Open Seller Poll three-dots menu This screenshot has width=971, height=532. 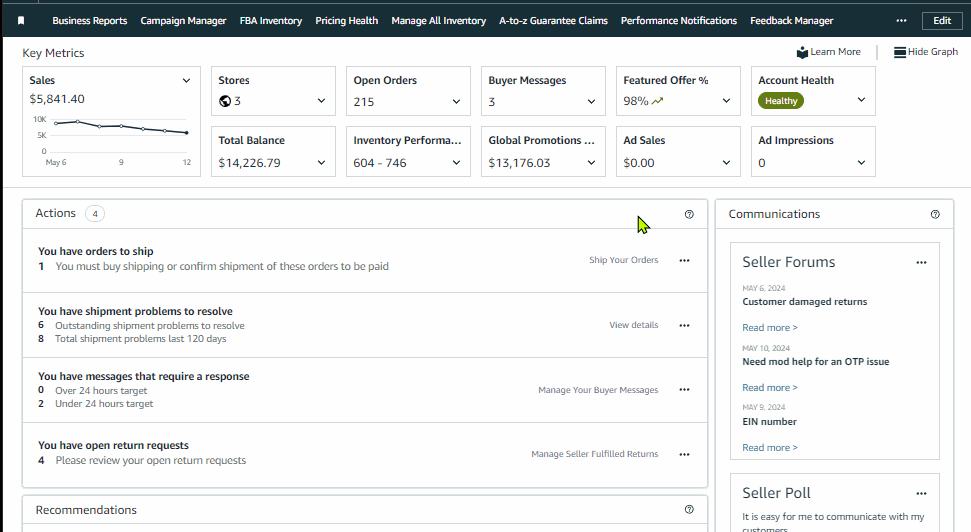coord(921,494)
